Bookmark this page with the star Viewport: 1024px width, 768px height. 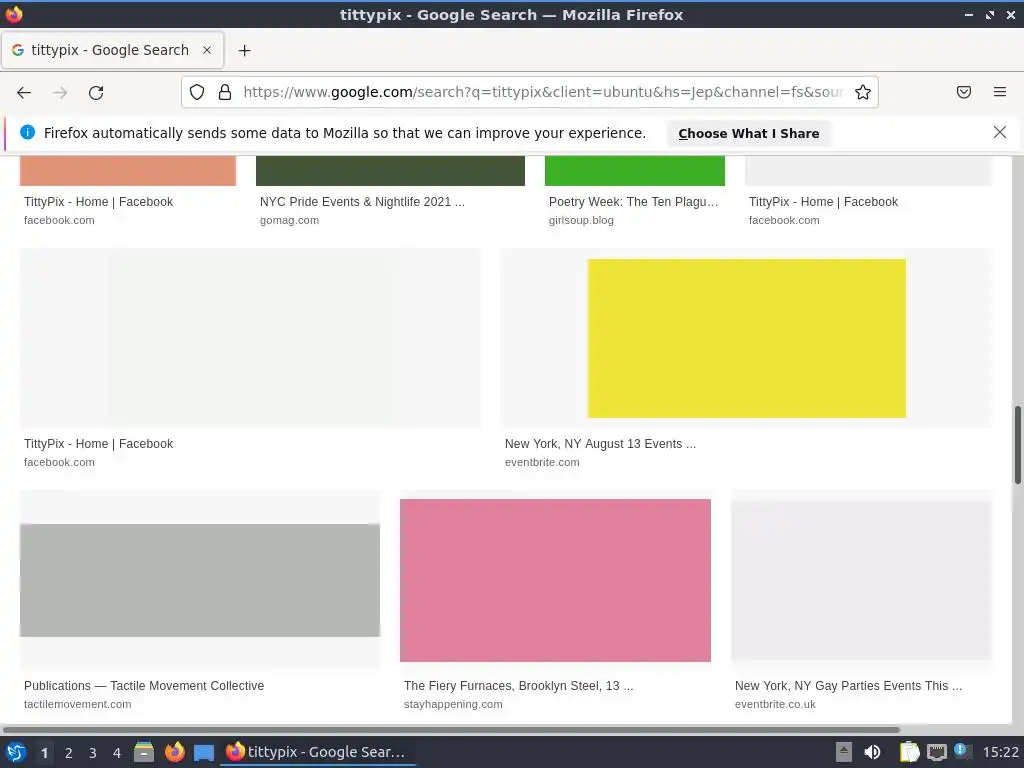[863, 92]
